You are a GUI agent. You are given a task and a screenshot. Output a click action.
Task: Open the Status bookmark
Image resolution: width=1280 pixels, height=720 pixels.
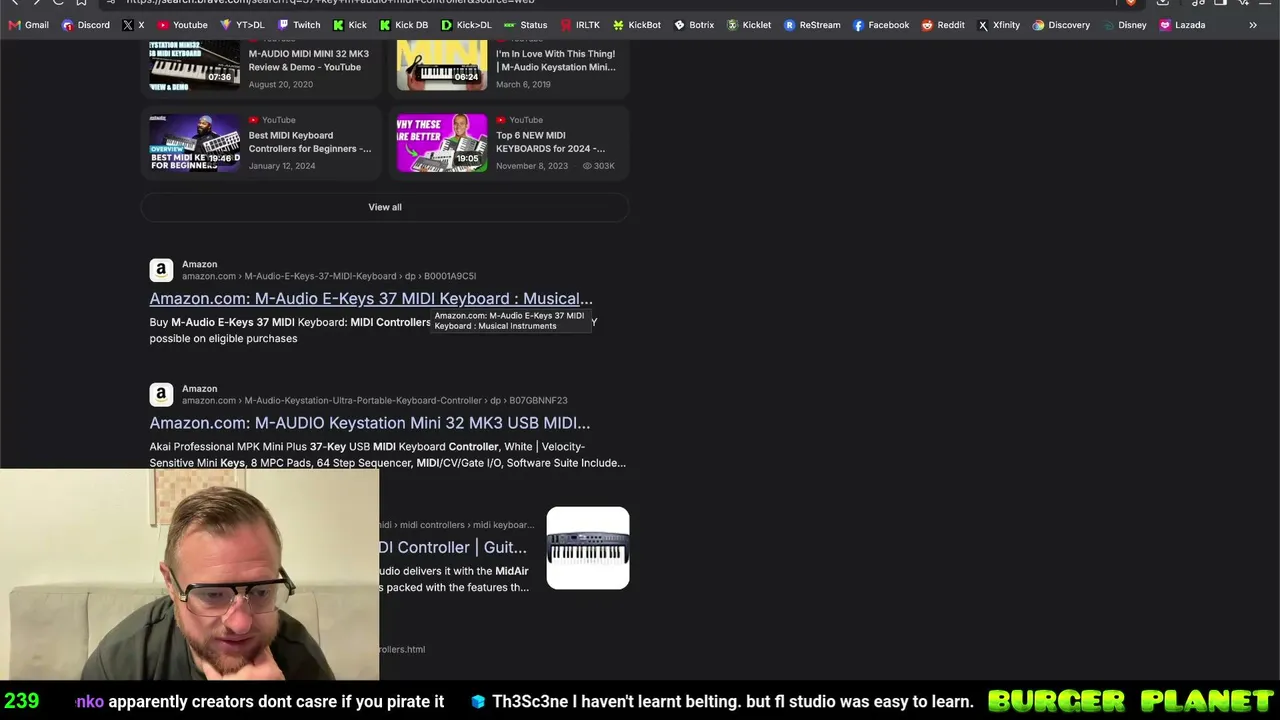[526, 25]
